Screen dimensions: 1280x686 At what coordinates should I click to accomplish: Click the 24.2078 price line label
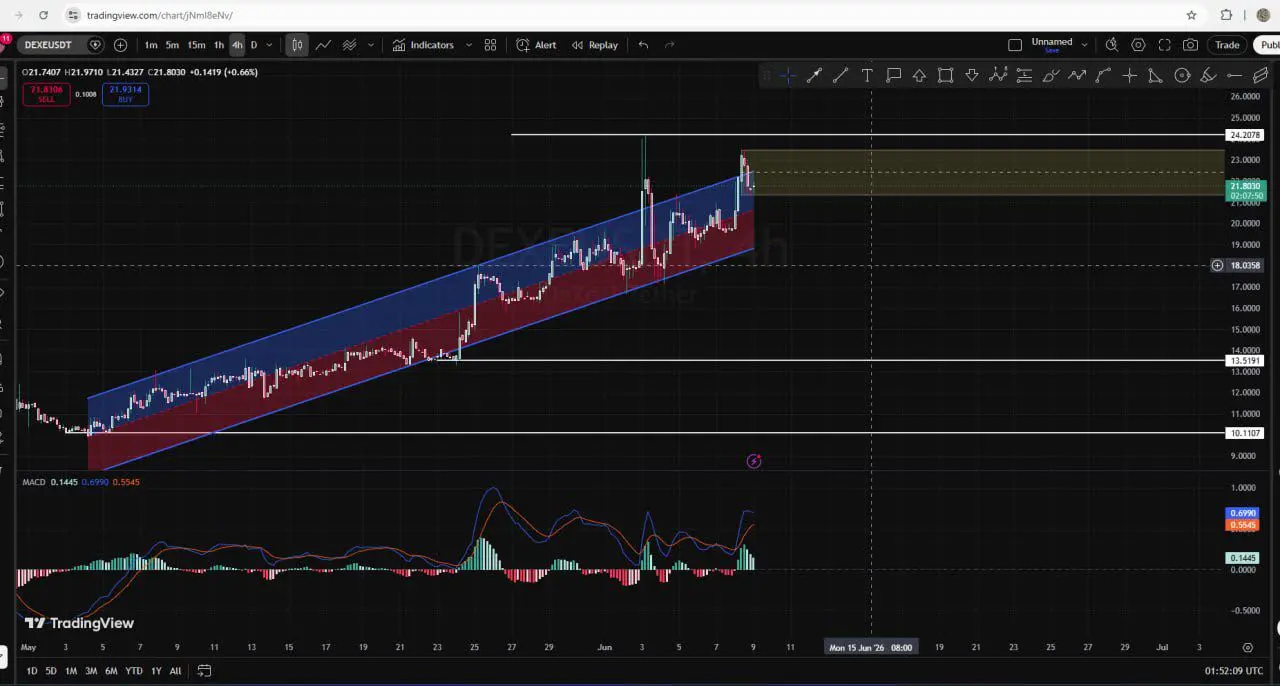tap(1245, 135)
